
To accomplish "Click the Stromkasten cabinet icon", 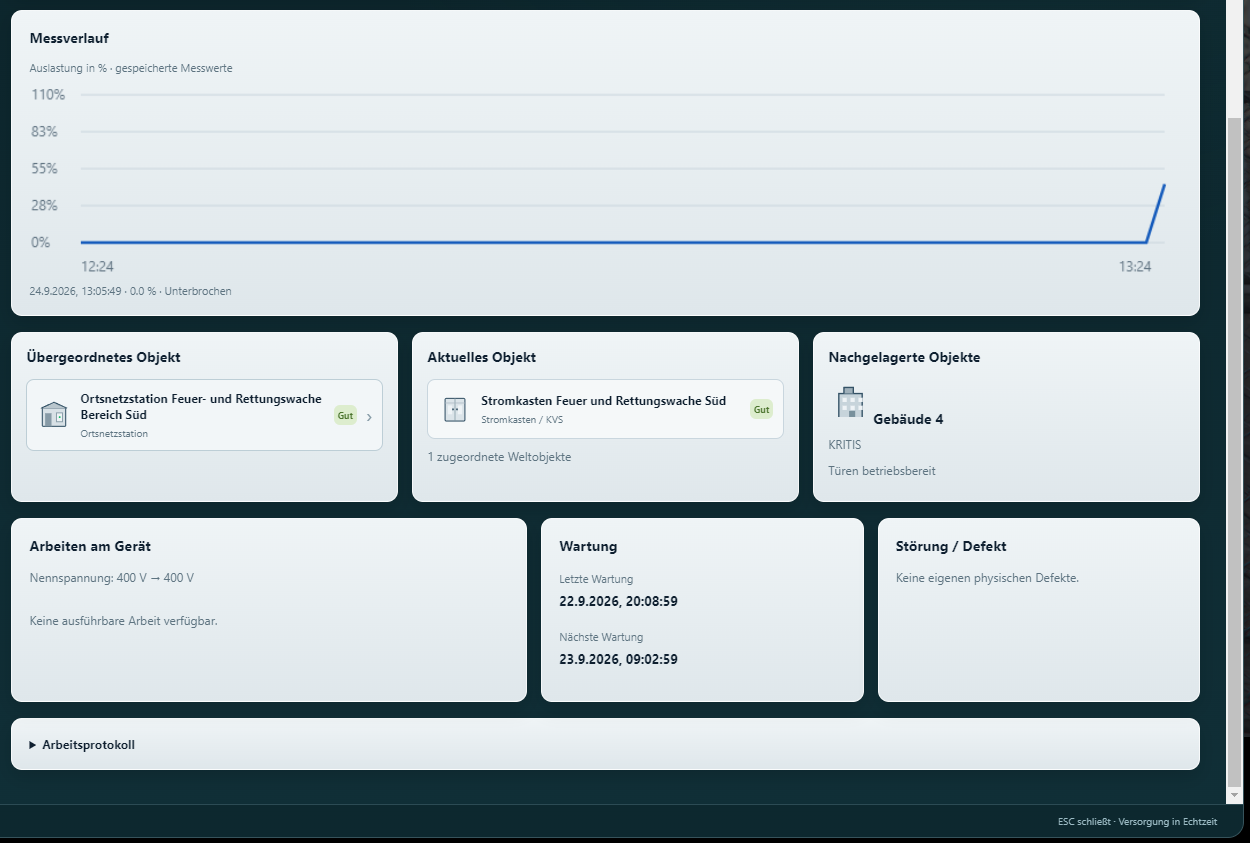I will [455, 409].
